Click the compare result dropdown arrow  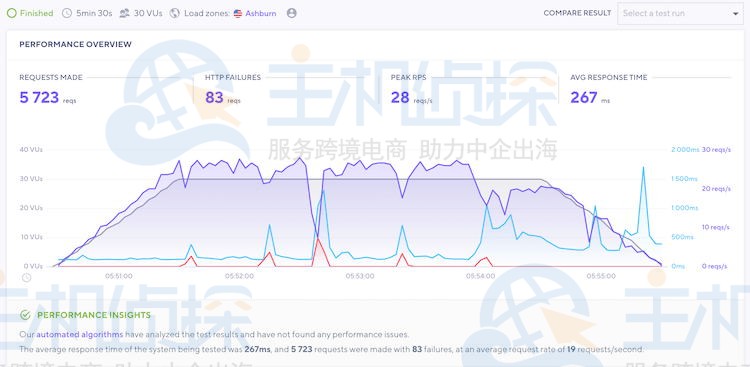pyautogui.click(x=736, y=14)
